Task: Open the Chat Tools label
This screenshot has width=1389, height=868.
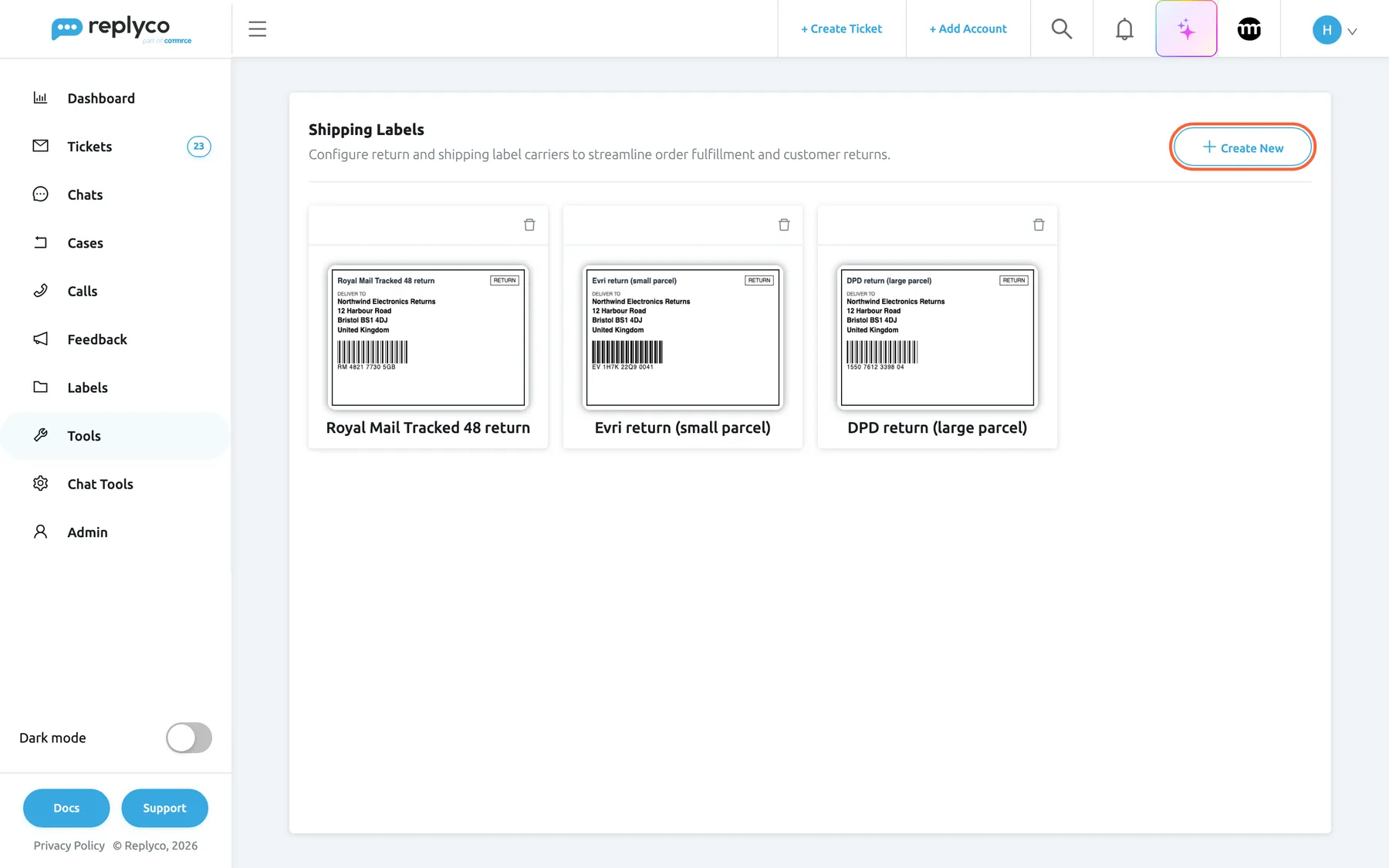Action: [x=100, y=484]
